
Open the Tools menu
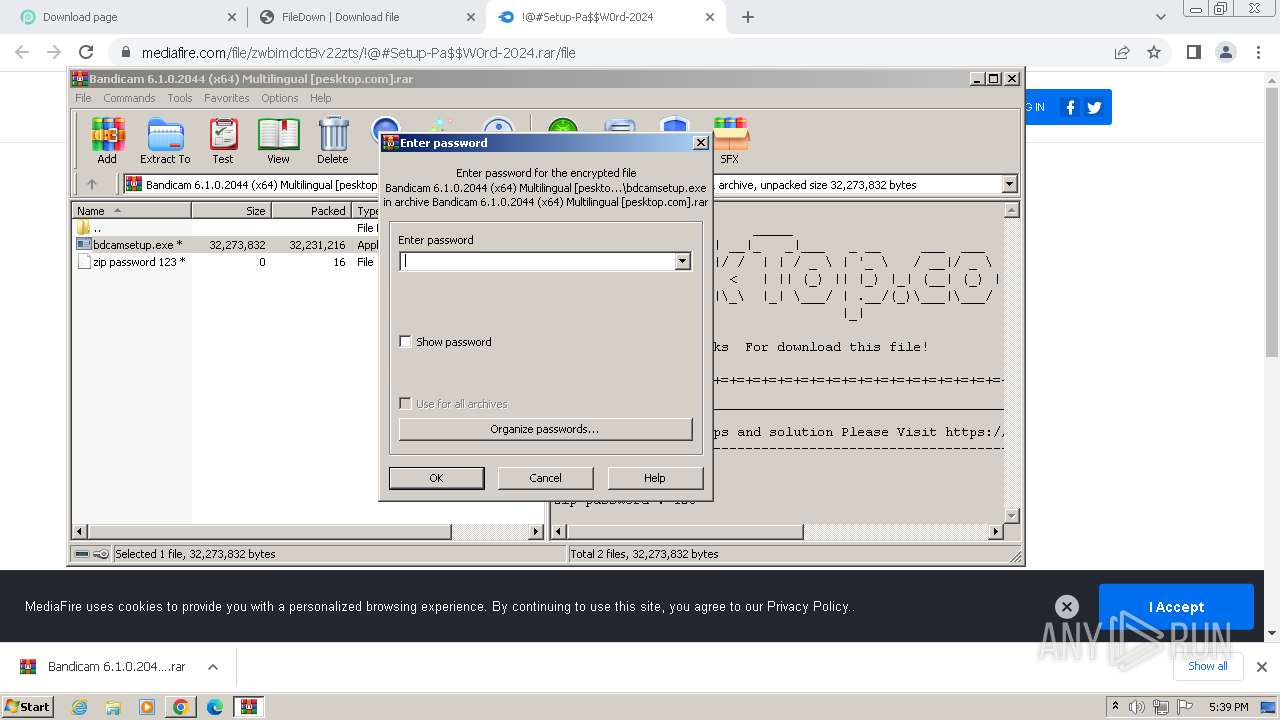click(x=180, y=98)
